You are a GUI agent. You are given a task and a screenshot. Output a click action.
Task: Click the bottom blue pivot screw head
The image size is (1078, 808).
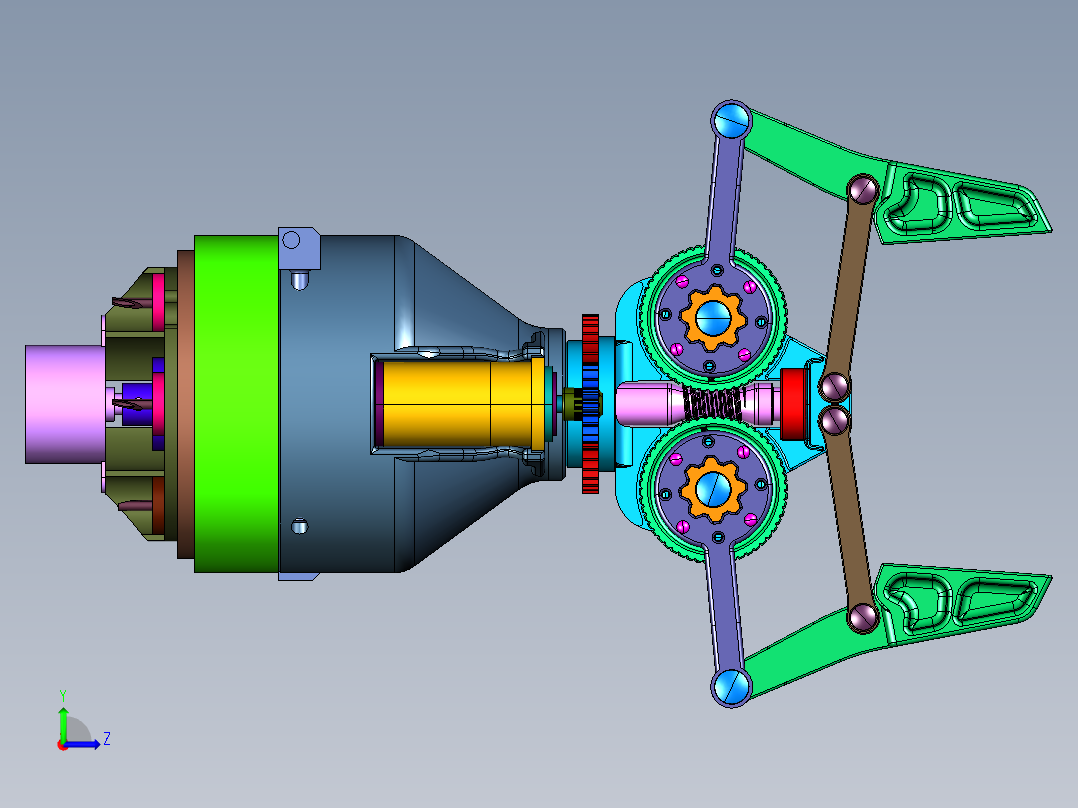pyautogui.click(x=731, y=686)
